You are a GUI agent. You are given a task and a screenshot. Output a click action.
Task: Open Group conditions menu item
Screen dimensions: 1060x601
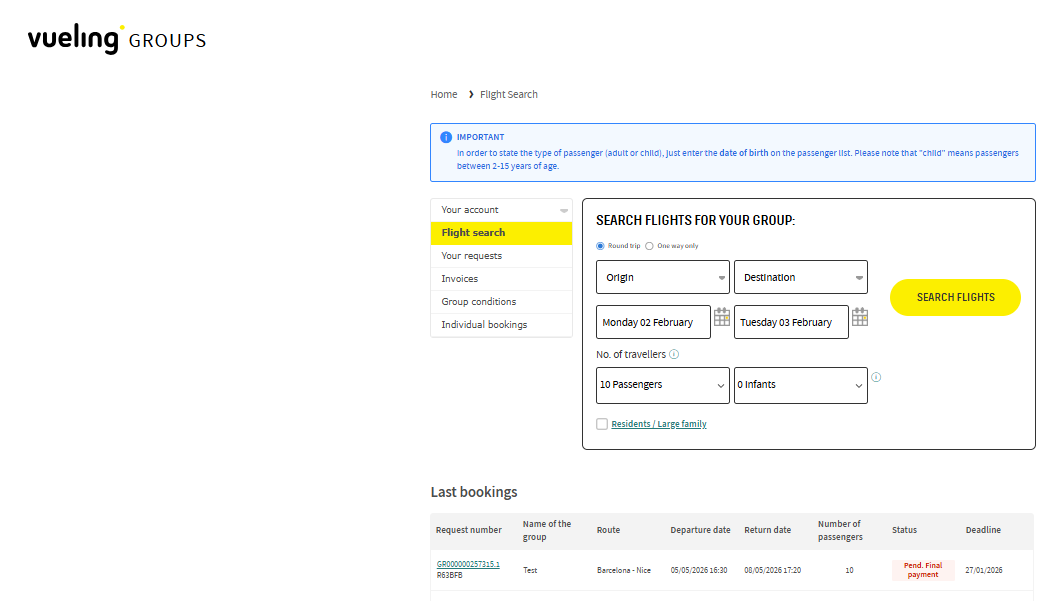[x=478, y=302]
